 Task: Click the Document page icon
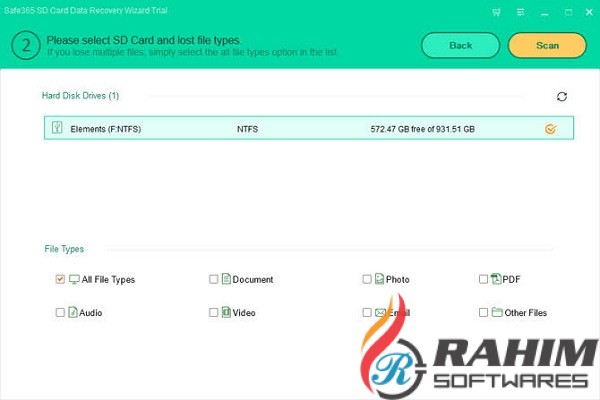click(226, 279)
